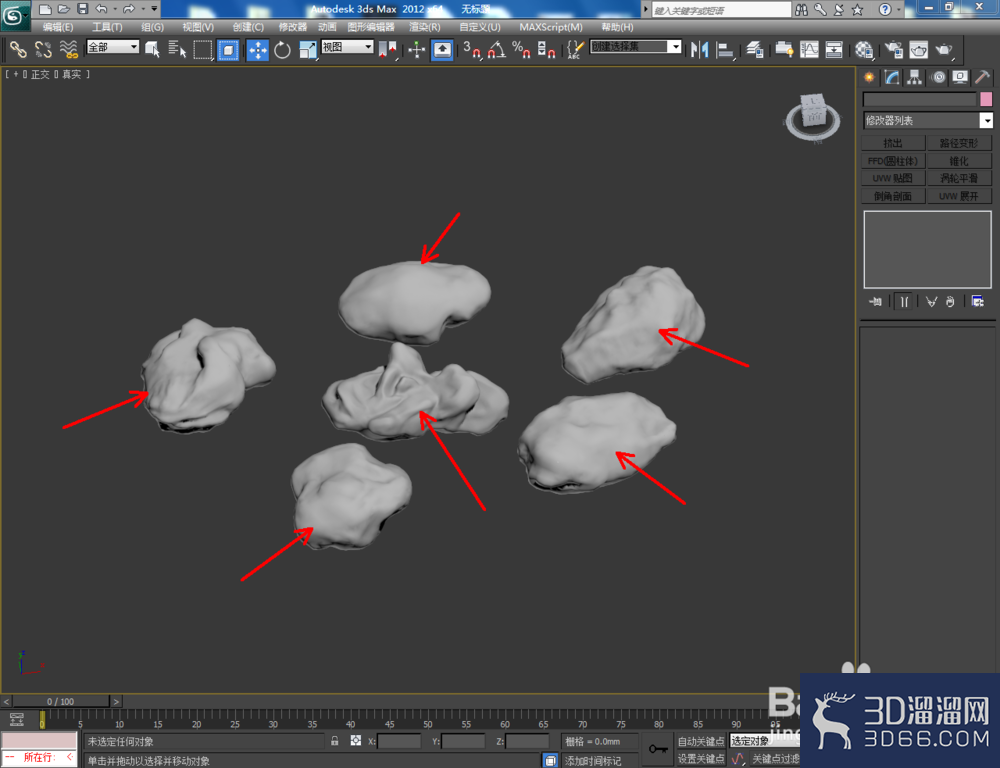Image resolution: width=1000 pixels, height=768 pixels.
Task: Click the Select and Manipulate icon
Action: 416,50
